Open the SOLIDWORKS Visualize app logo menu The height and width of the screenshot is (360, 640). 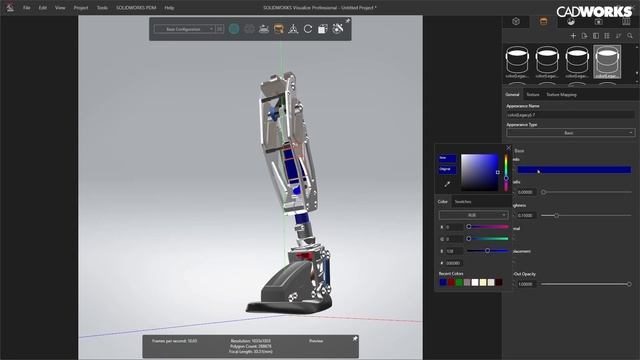pyautogui.click(x=10, y=7)
